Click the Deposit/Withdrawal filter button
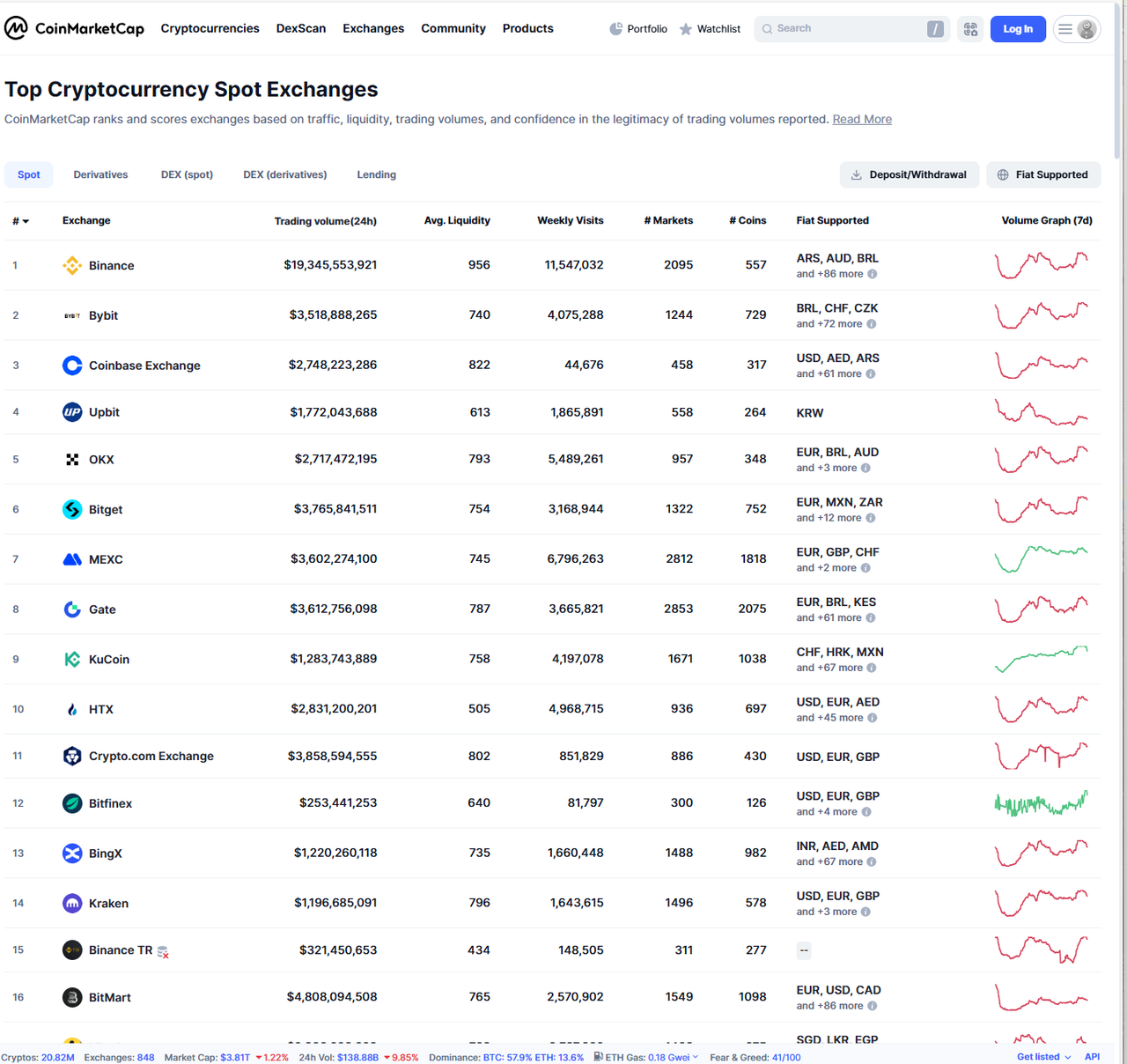 pos(909,174)
